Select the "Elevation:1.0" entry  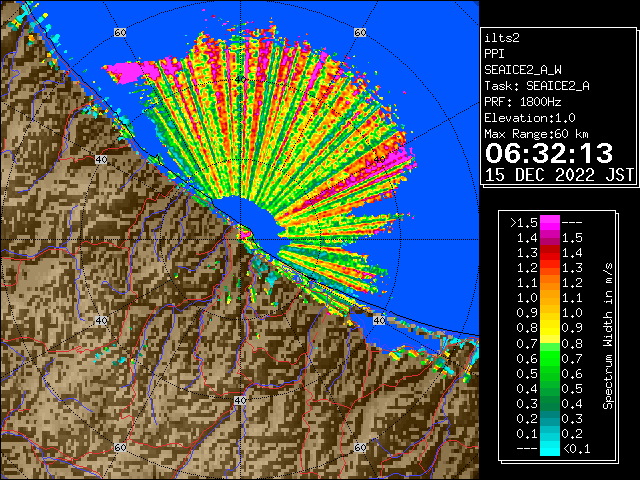tap(529, 118)
